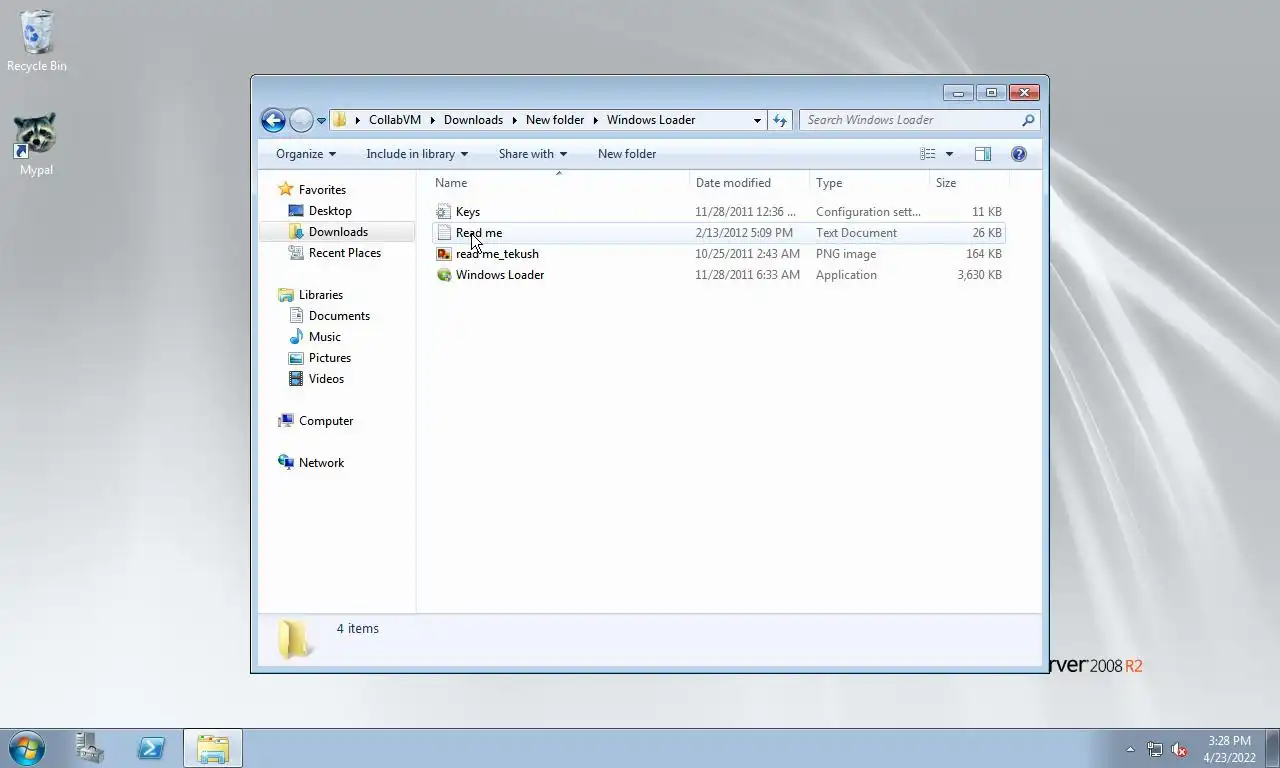Image resolution: width=1280 pixels, height=768 pixels.
Task: Sort files by Type column
Action: [869, 183]
